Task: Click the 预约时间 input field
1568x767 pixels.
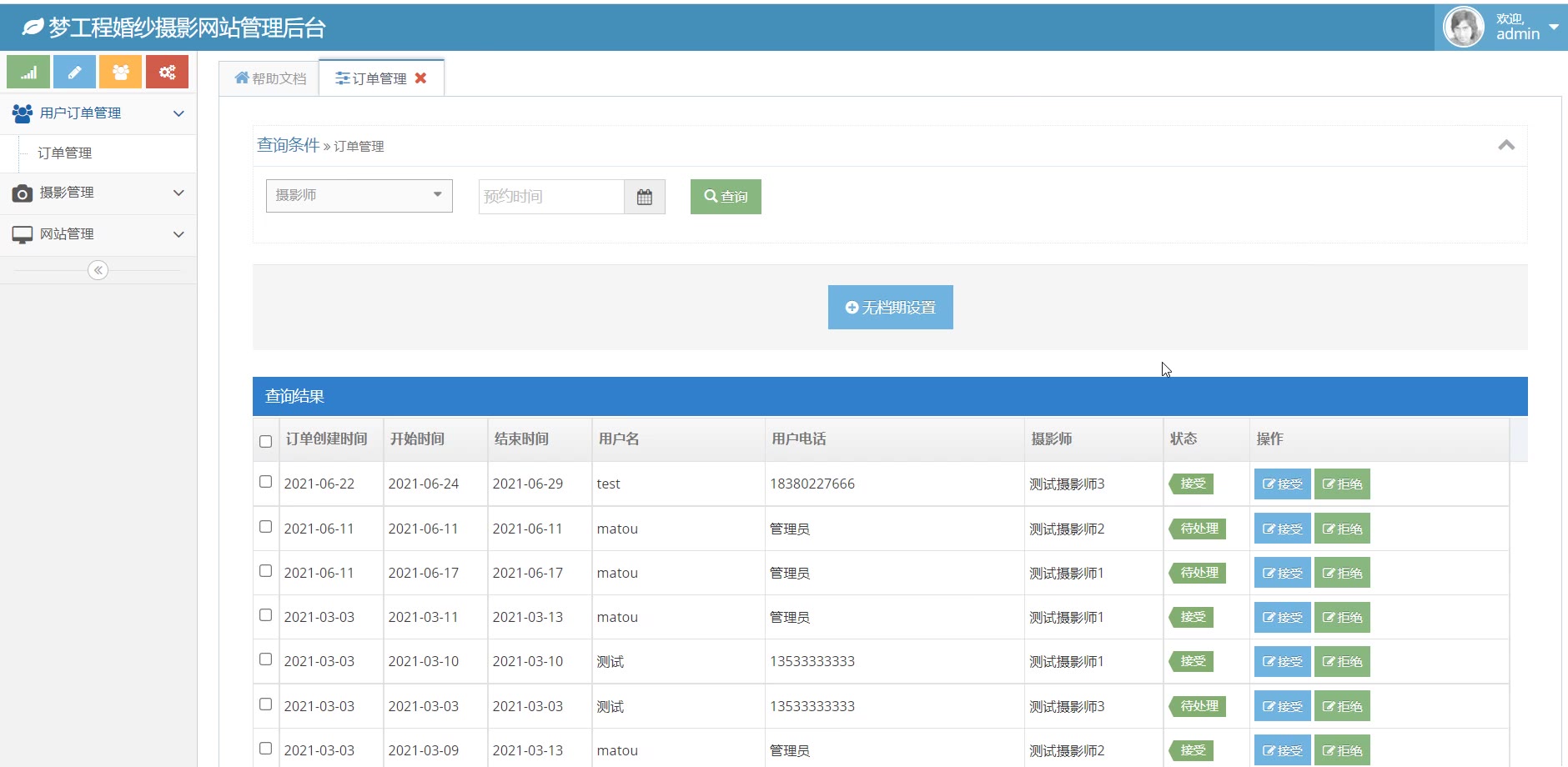Action: tap(550, 197)
